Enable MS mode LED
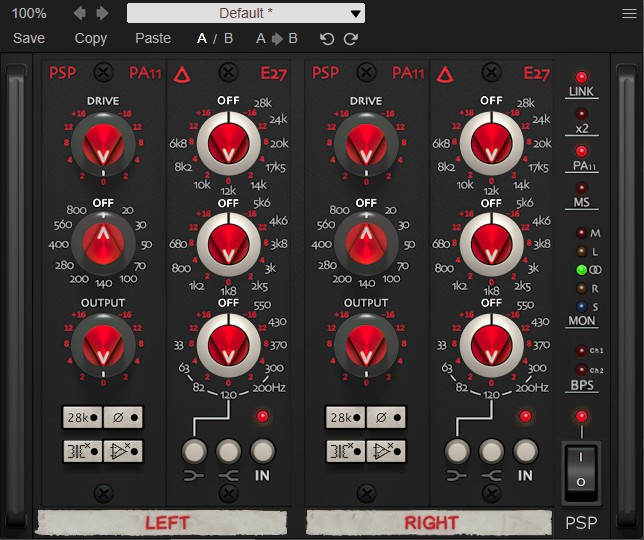The image size is (644, 540). pos(581,188)
